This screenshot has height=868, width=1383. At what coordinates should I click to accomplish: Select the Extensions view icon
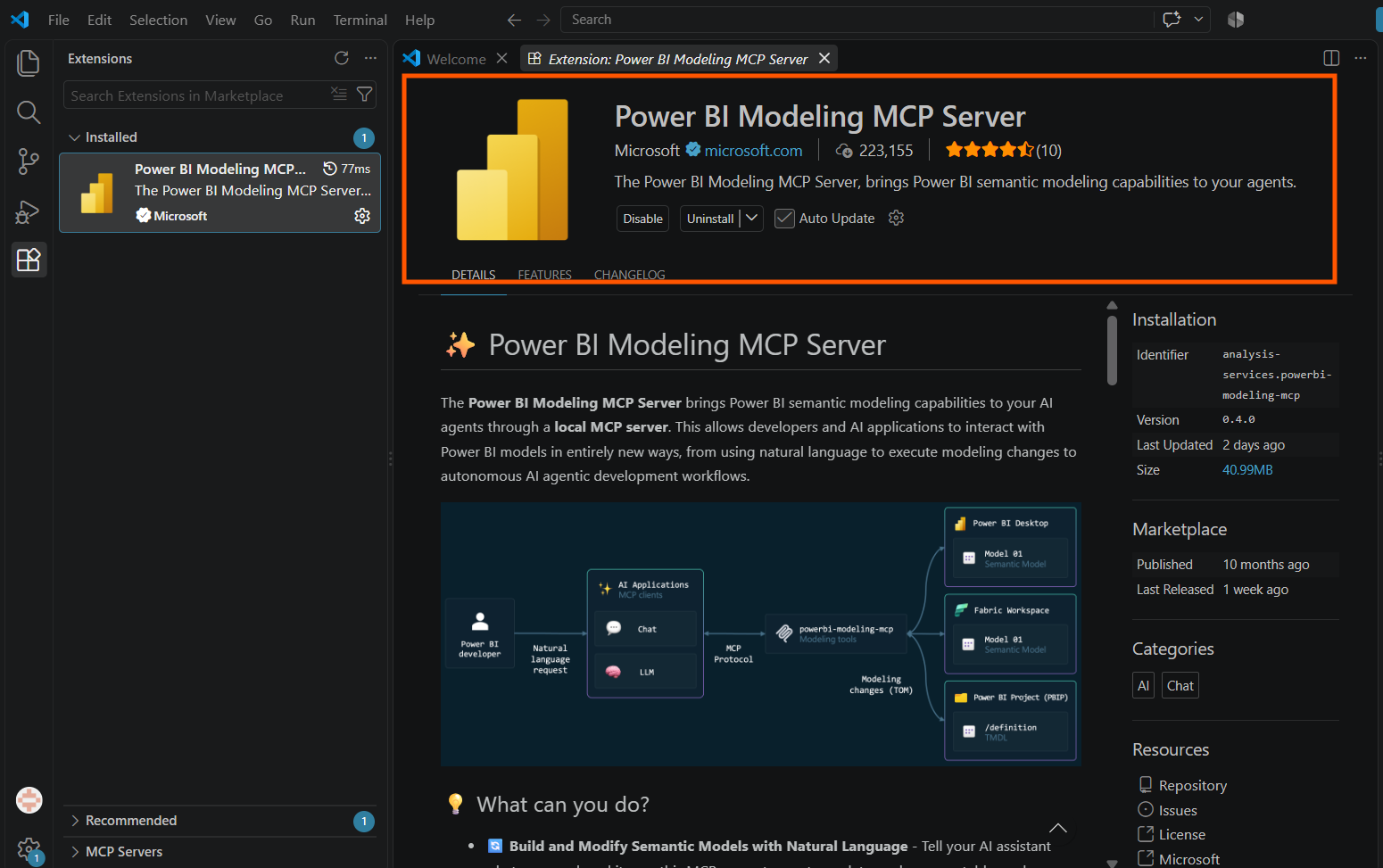[x=29, y=260]
